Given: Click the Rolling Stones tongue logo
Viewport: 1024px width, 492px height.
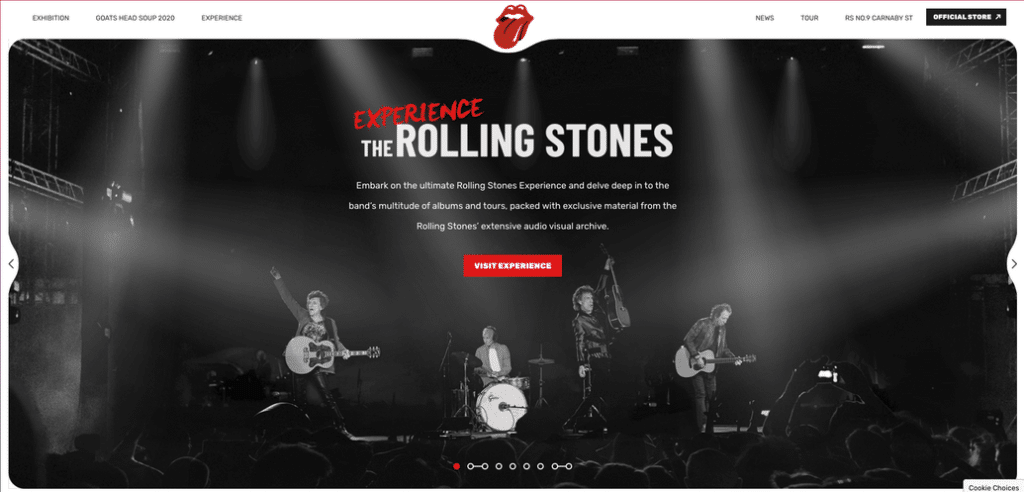Looking at the screenshot, I should click(x=512, y=26).
